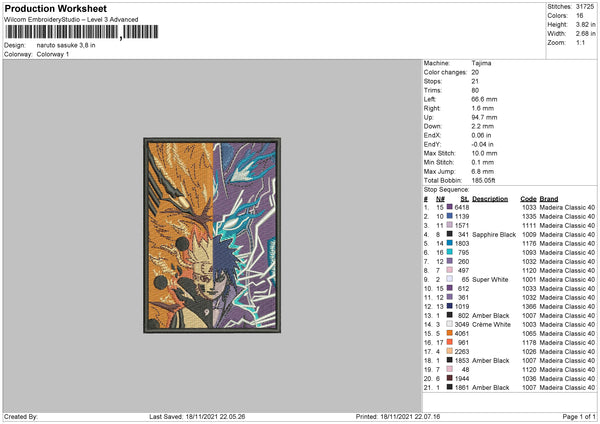Screen dimensions: 600x424
Task: Click the Naruto Sasuke embroidery design preview
Action: [x=212, y=235]
